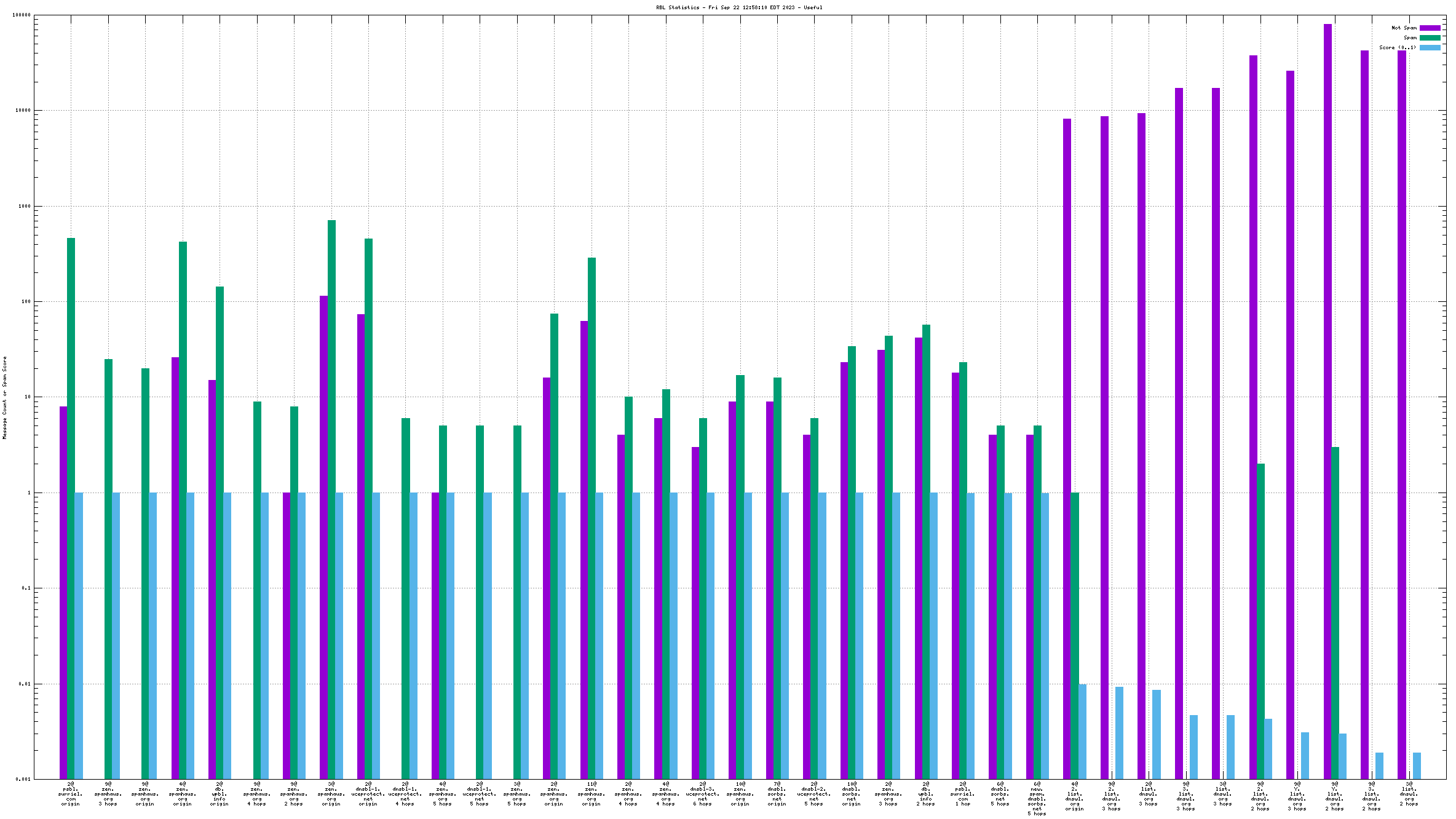Click the 'Message Count or Spam Score' axis label
Screen dimensions: 1456x819
pyautogui.click(x=4, y=397)
